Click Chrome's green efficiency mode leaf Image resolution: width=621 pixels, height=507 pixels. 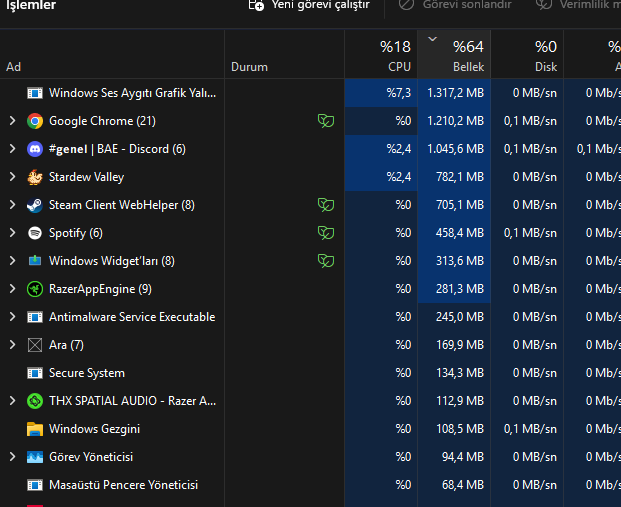coord(326,121)
